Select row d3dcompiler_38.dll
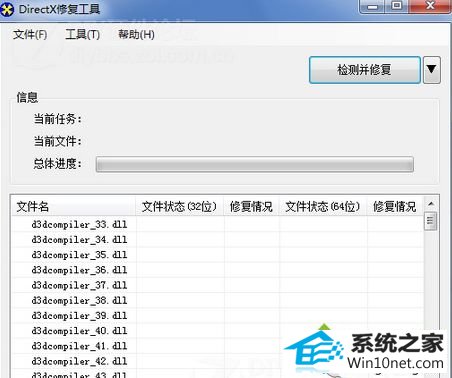Image resolution: width=452 pixels, height=378 pixels. [218, 301]
